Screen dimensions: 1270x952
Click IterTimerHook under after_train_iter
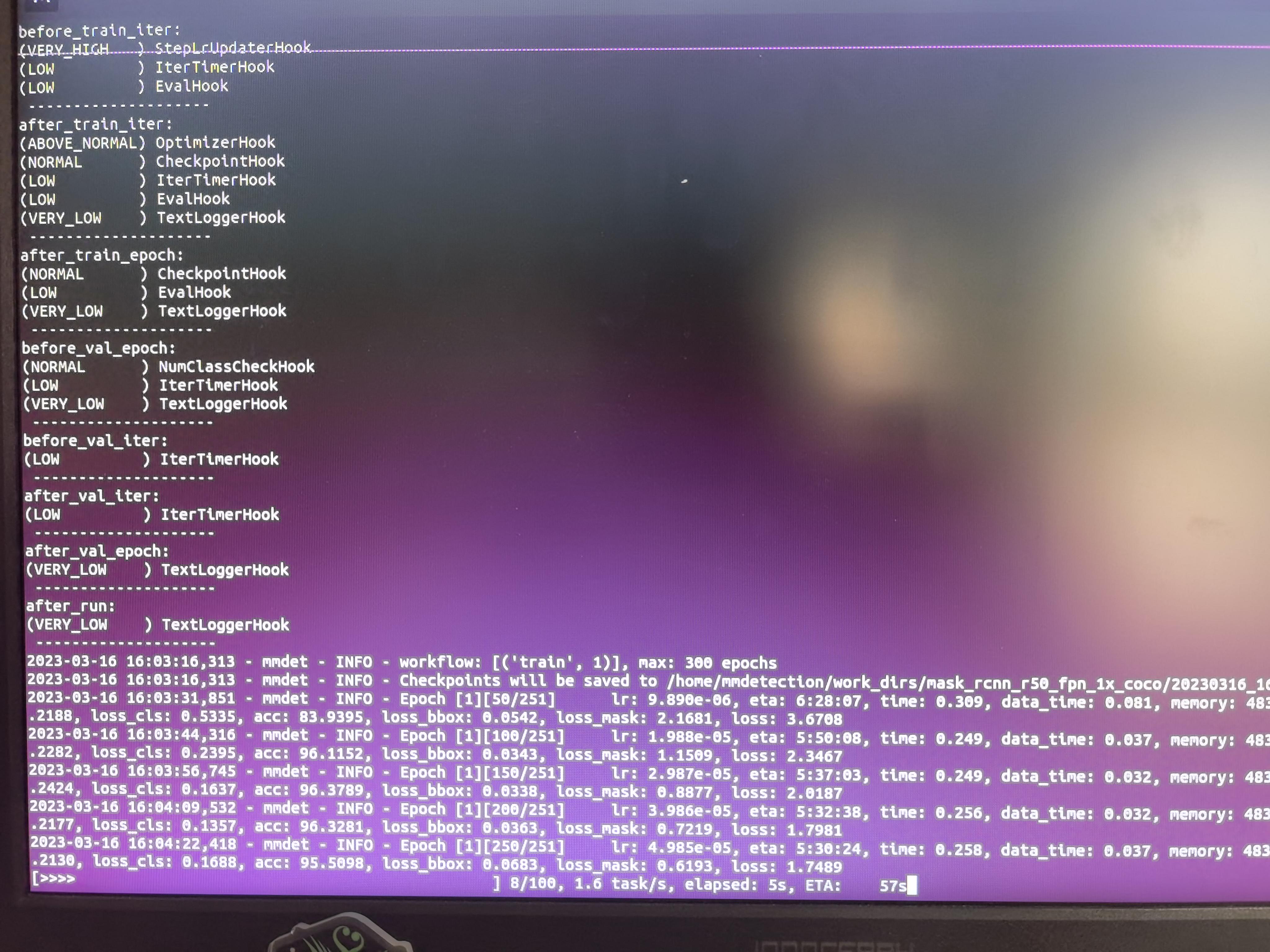[216, 180]
